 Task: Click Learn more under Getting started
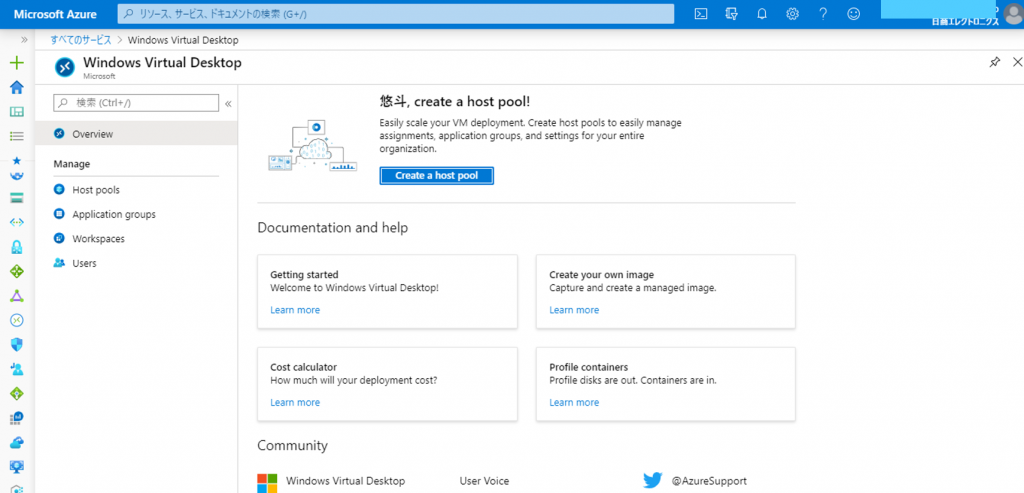(295, 310)
